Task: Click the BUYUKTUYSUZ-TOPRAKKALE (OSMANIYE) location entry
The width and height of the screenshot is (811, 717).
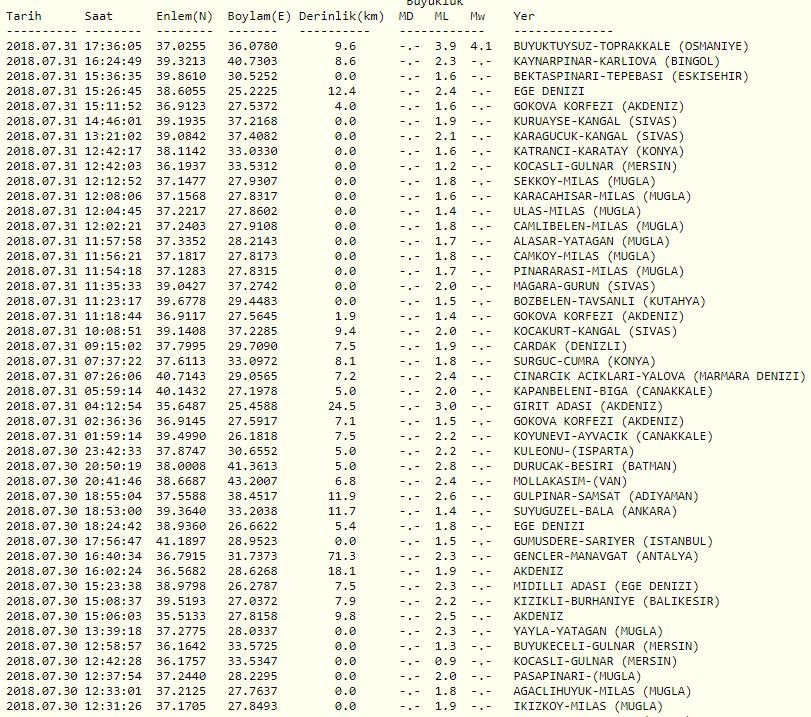Action: 630,47
